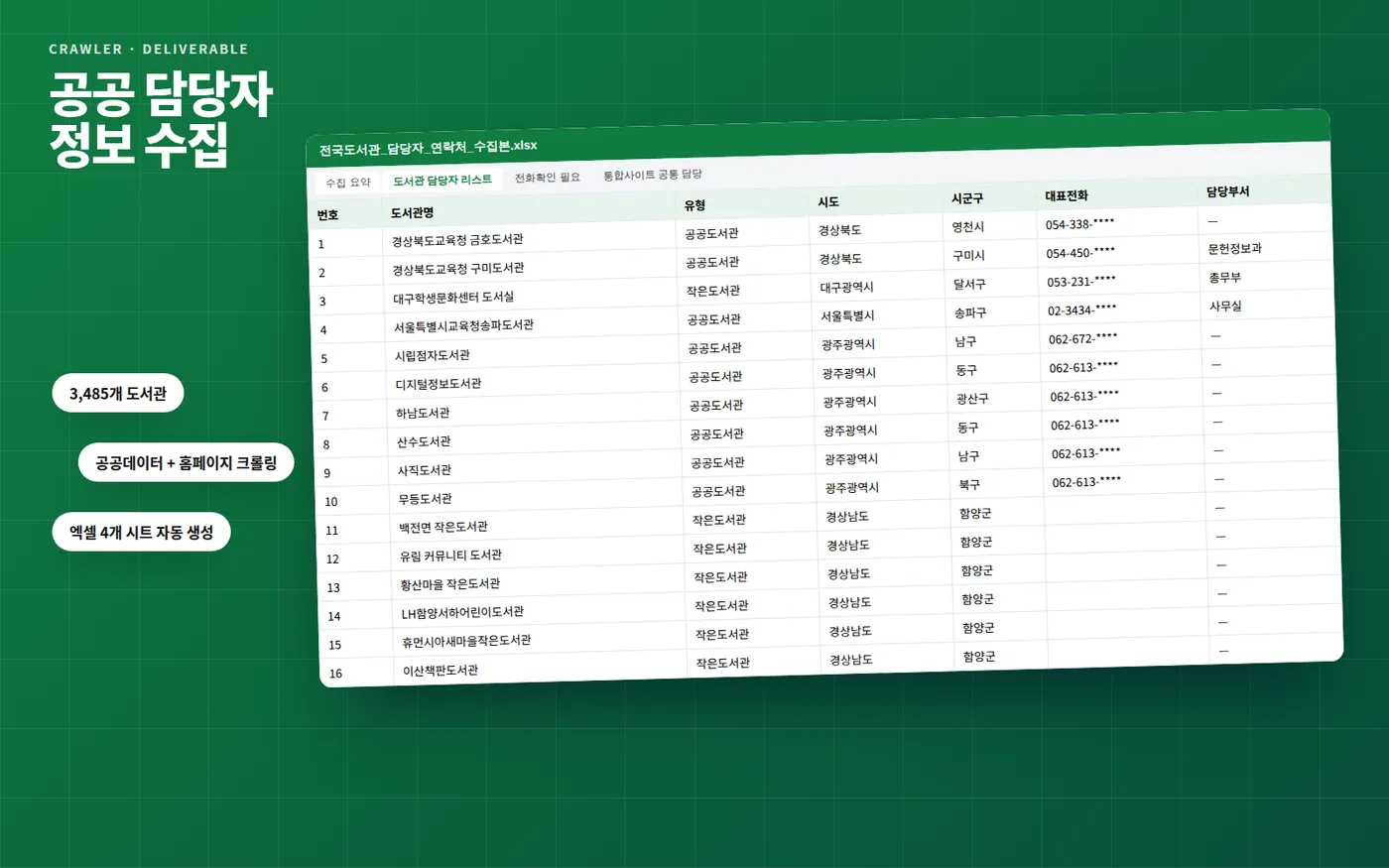Click the 유림 커뮤니티 도서관 cell

point(451,556)
